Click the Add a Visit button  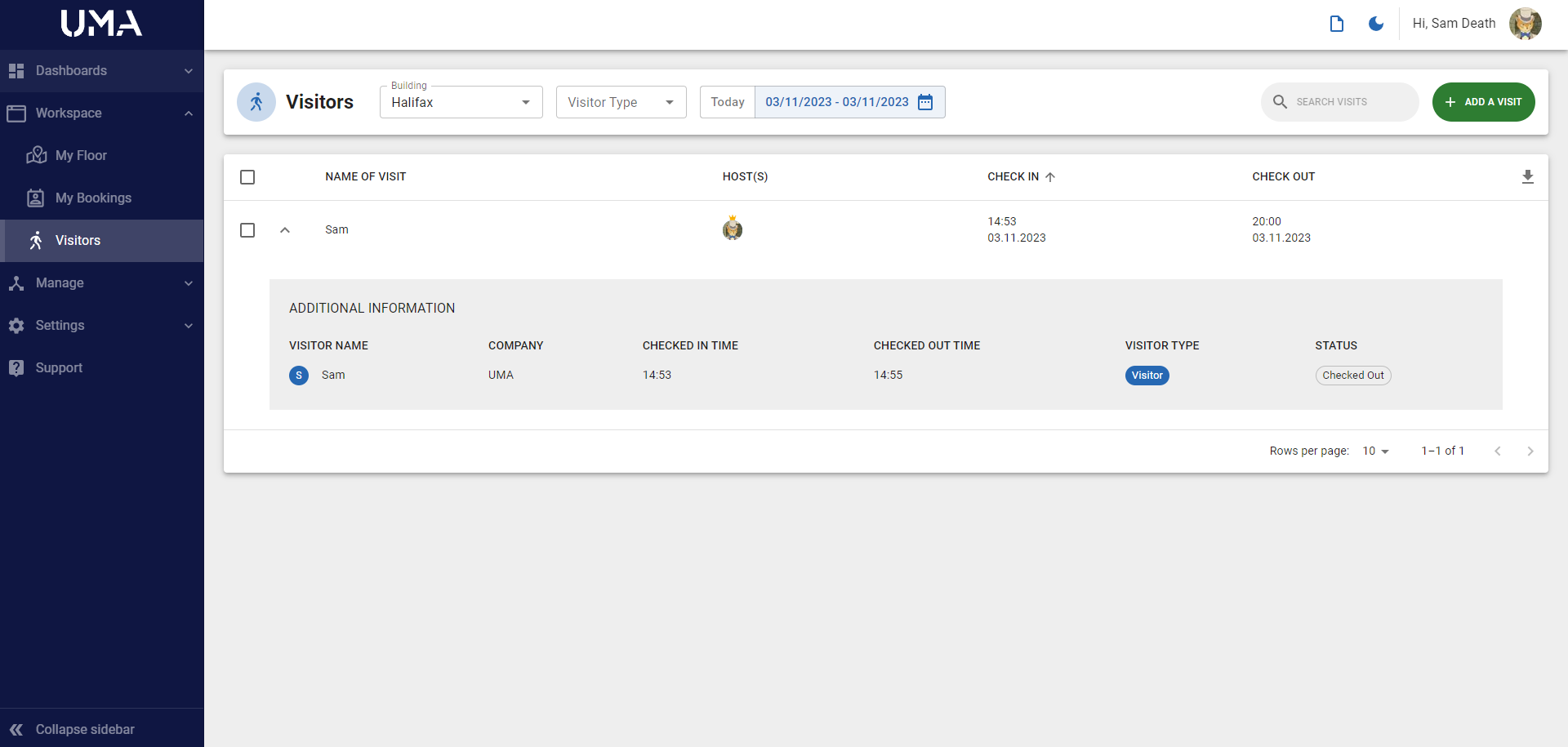pos(1483,102)
